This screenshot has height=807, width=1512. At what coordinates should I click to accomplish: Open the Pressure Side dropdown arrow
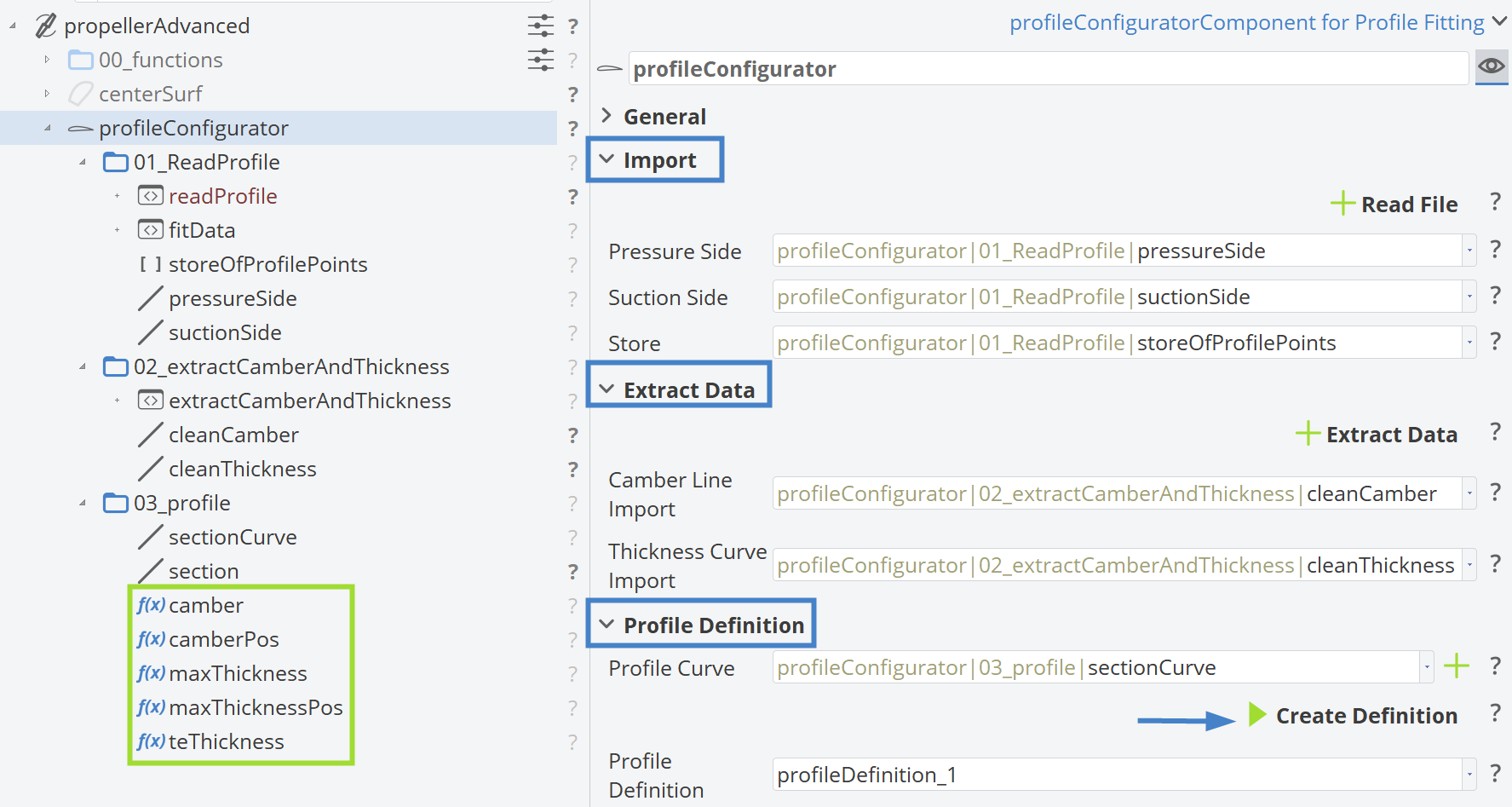click(x=1469, y=251)
